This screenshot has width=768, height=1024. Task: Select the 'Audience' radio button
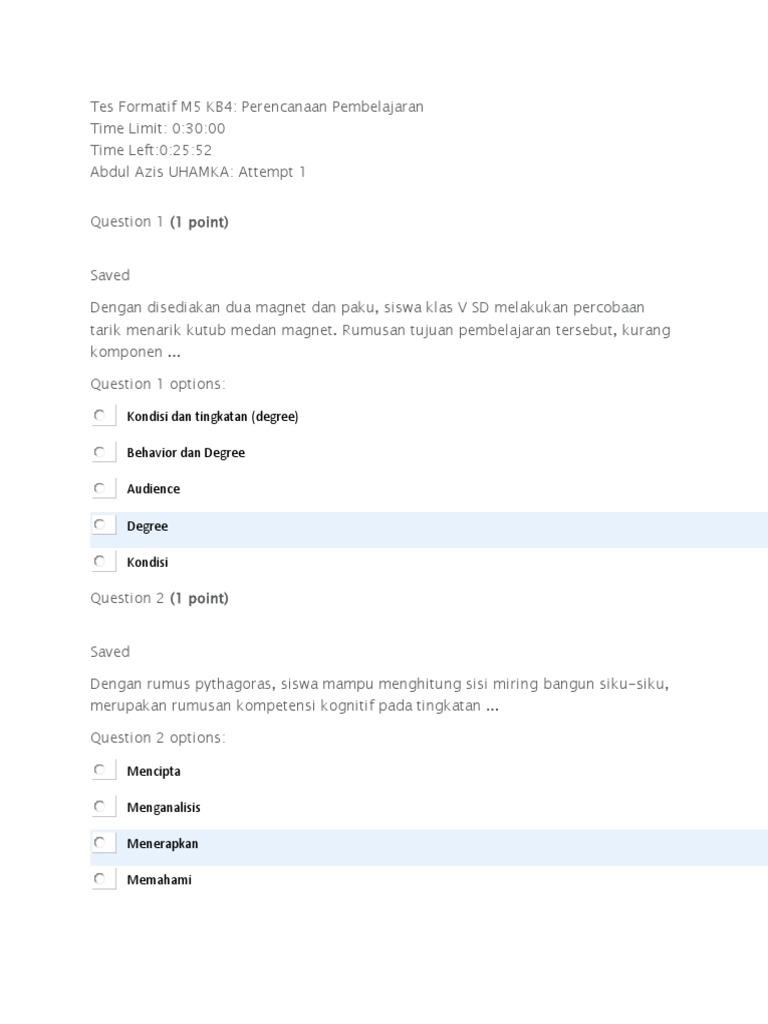pyautogui.click(x=99, y=489)
